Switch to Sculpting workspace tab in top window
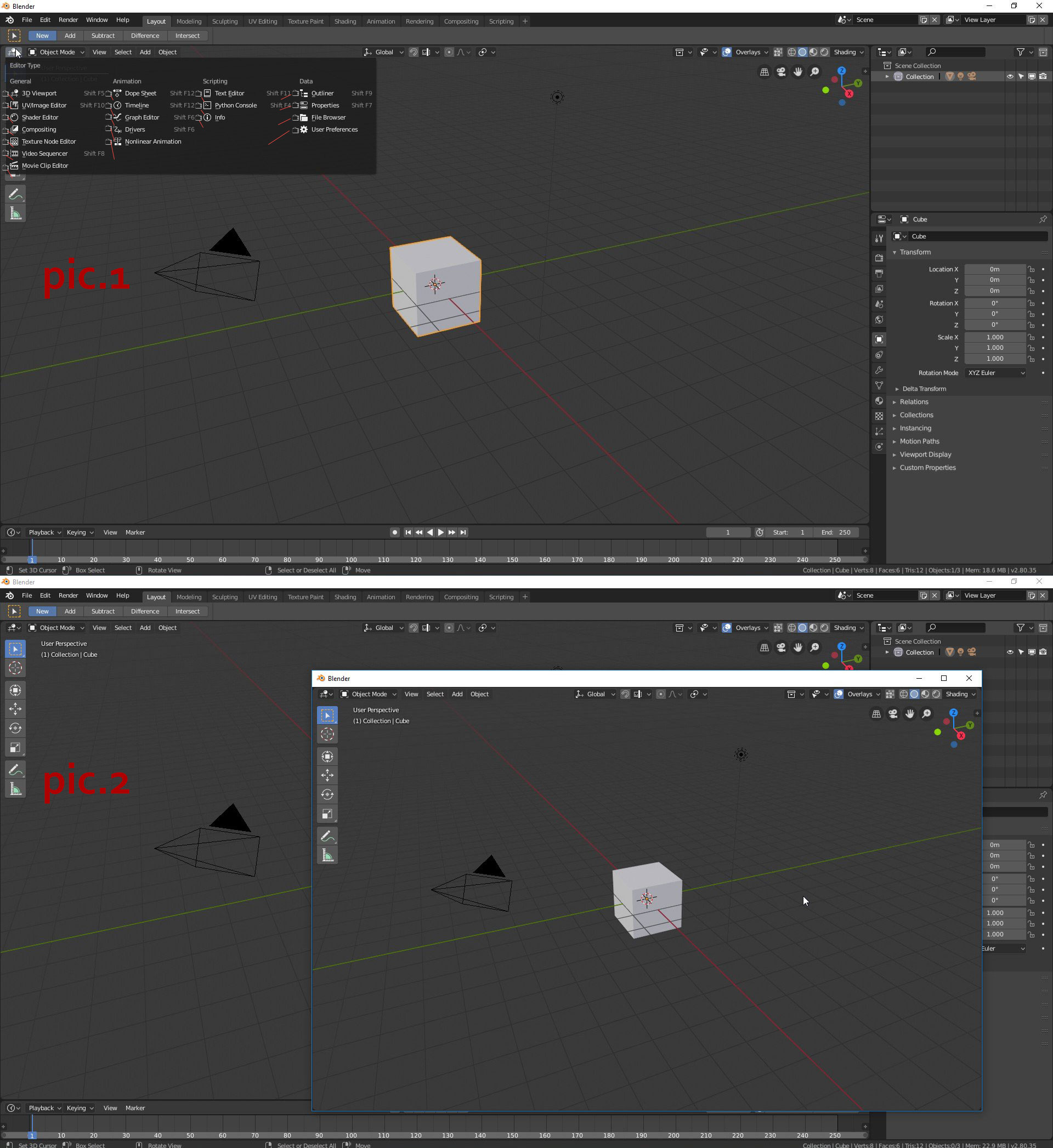Image resolution: width=1053 pixels, height=1148 pixels. (224, 21)
